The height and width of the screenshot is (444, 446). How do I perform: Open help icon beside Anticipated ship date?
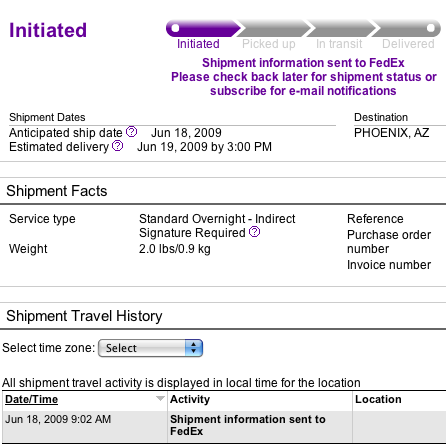pos(131,132)
